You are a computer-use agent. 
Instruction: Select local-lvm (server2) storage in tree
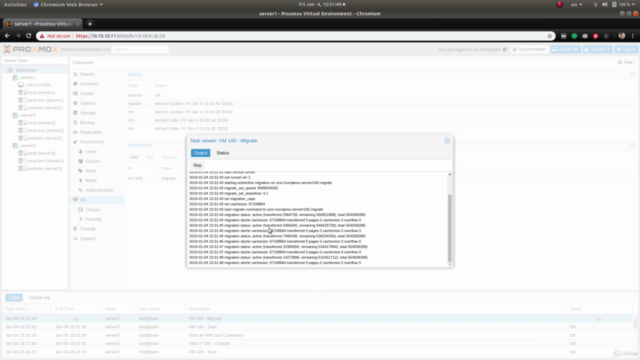(45, 131)
